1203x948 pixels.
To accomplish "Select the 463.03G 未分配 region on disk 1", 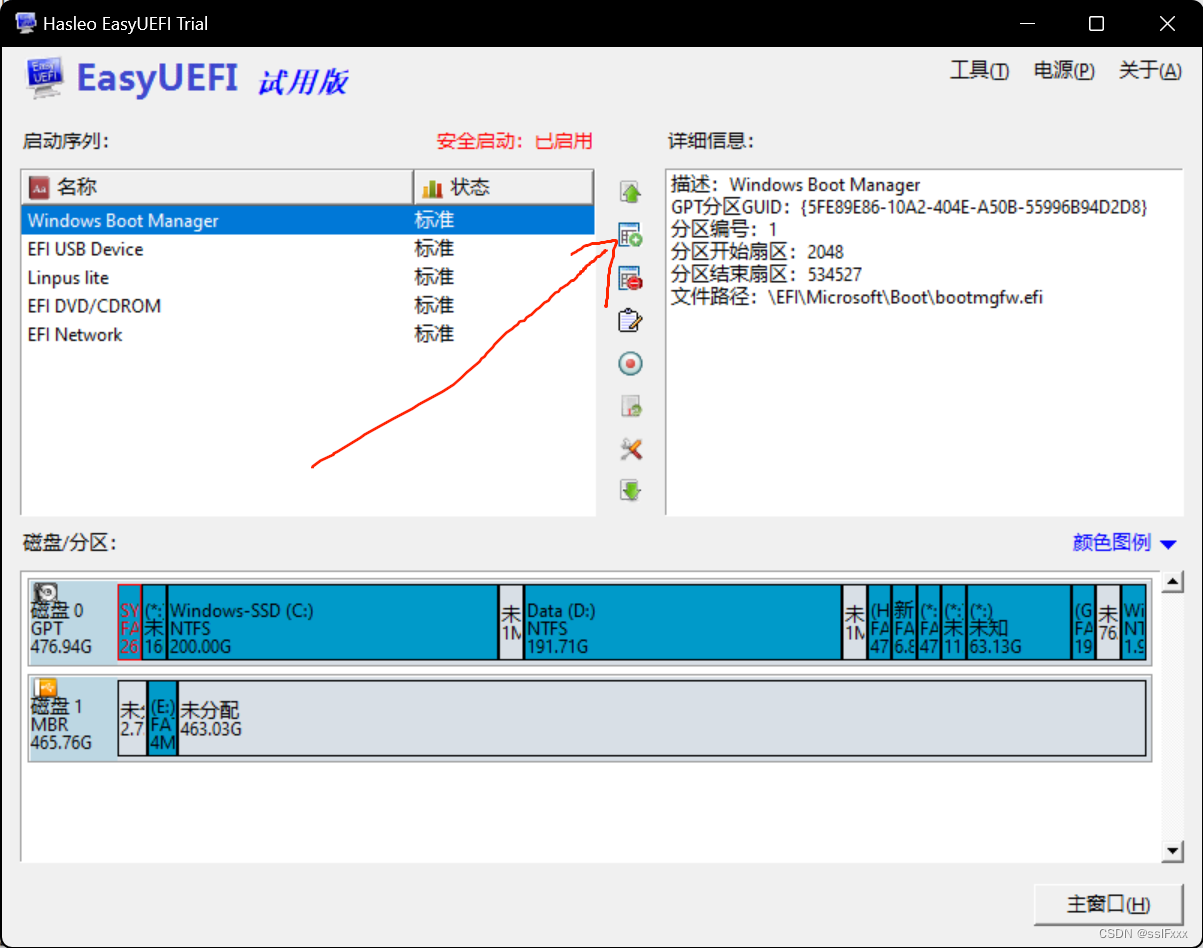I will click(661, 717).
